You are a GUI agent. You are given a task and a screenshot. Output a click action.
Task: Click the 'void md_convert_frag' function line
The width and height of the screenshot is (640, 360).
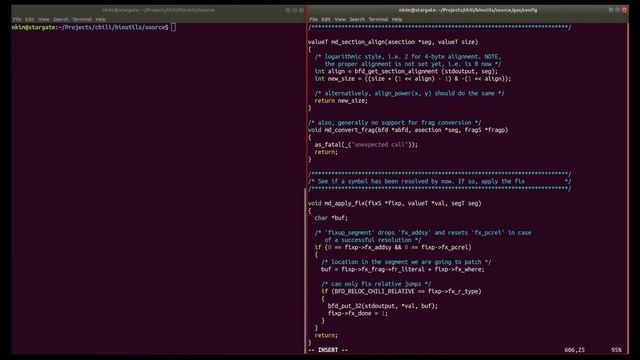[408, 130]
